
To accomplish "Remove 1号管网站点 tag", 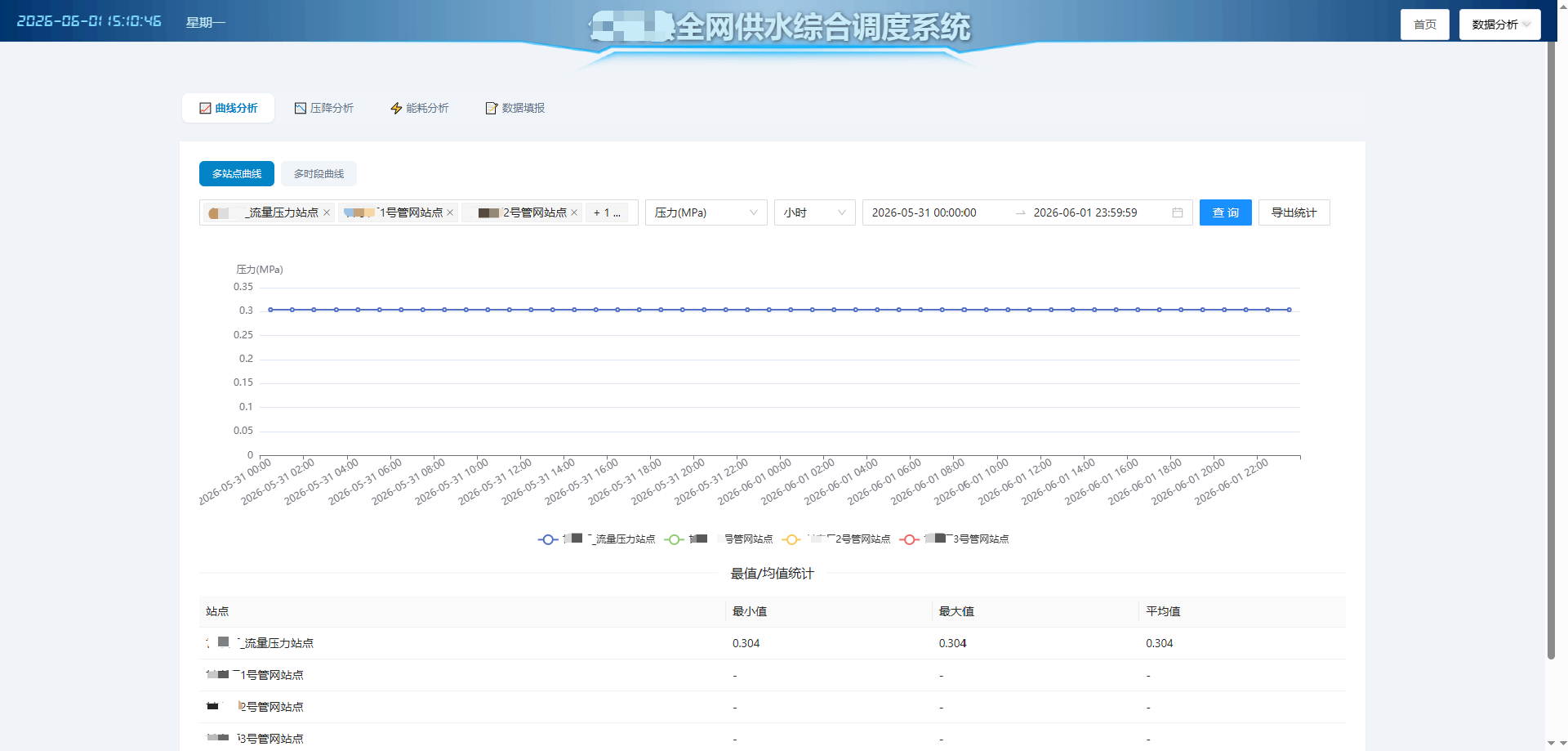I will coord(450,212).
